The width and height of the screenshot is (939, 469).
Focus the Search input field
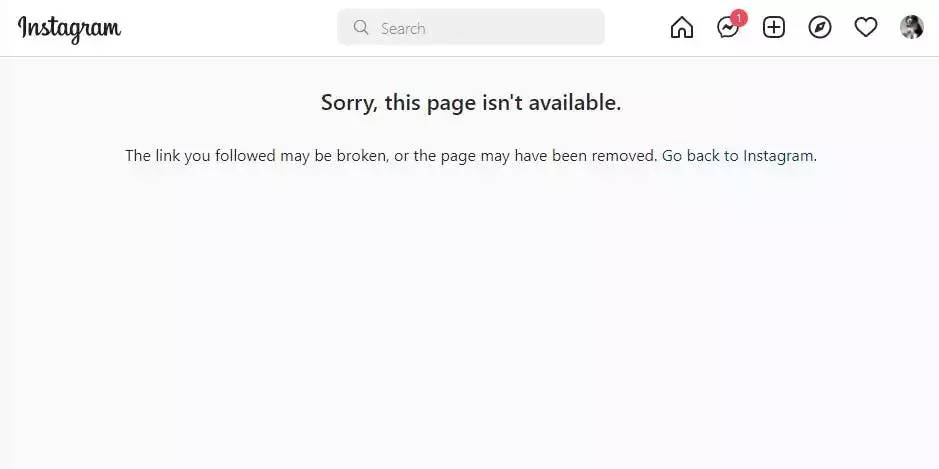click(471, 28)
